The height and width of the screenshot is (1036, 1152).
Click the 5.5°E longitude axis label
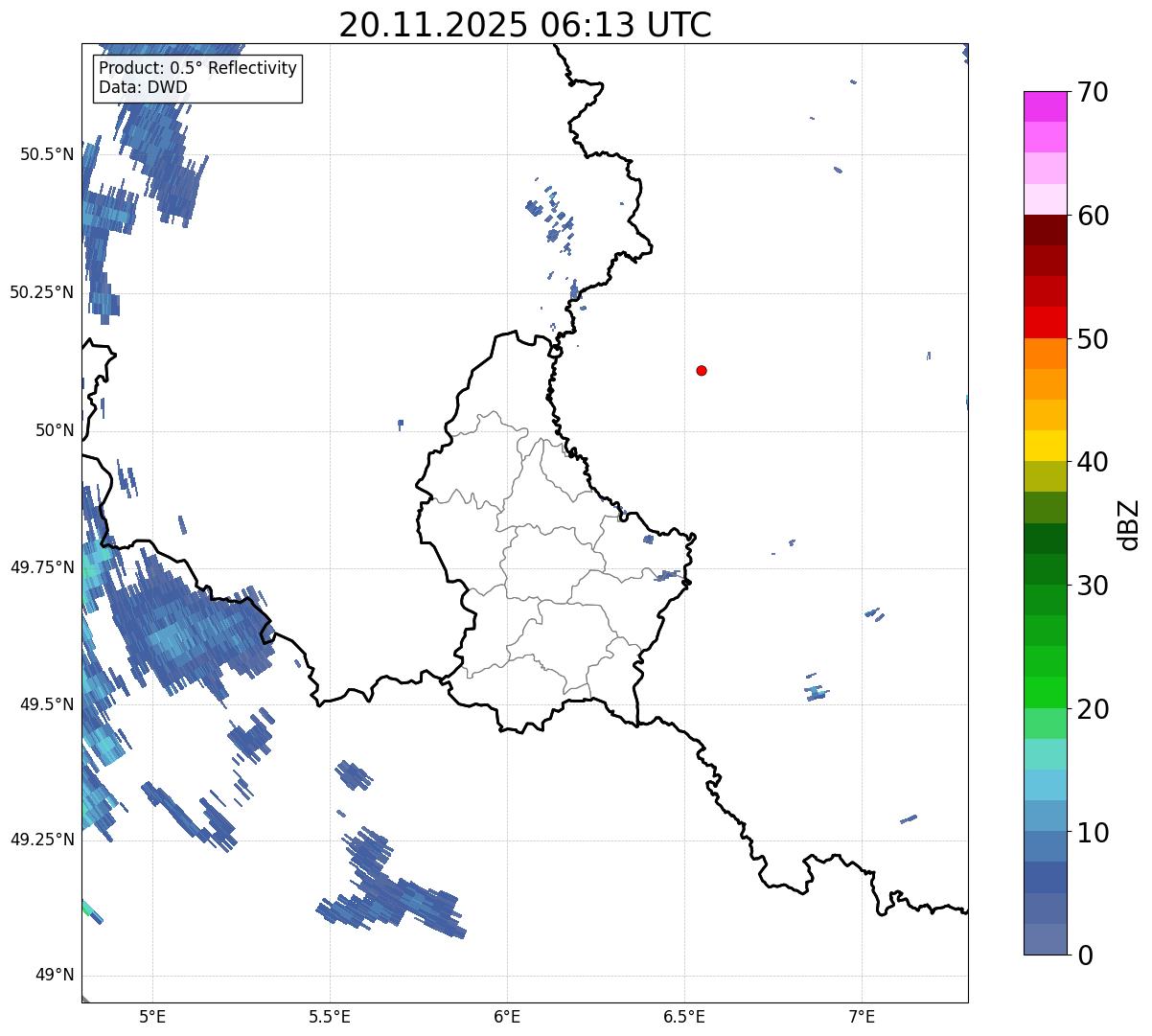[x=330, y=1016]
